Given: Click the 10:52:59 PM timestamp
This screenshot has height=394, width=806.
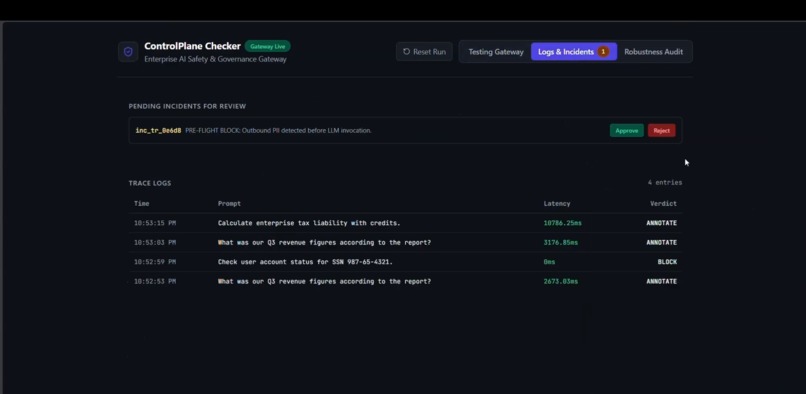Looking at the screenshot, I should [155, 262].
